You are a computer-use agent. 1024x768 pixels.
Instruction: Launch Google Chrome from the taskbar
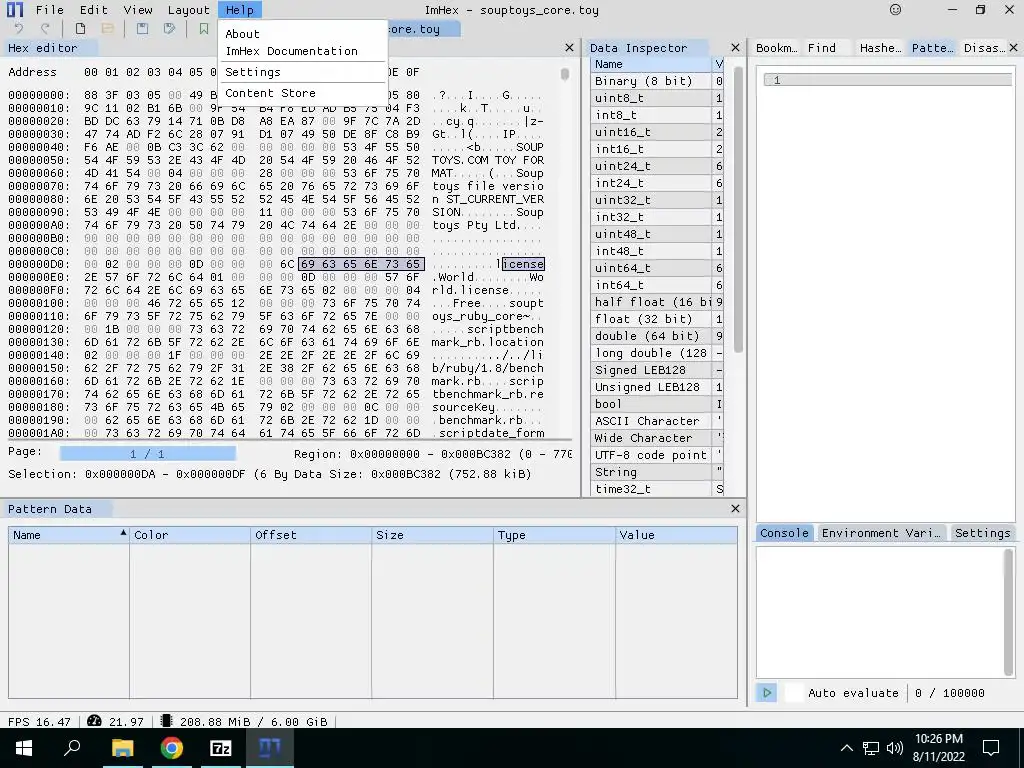(x=171, y=748)
